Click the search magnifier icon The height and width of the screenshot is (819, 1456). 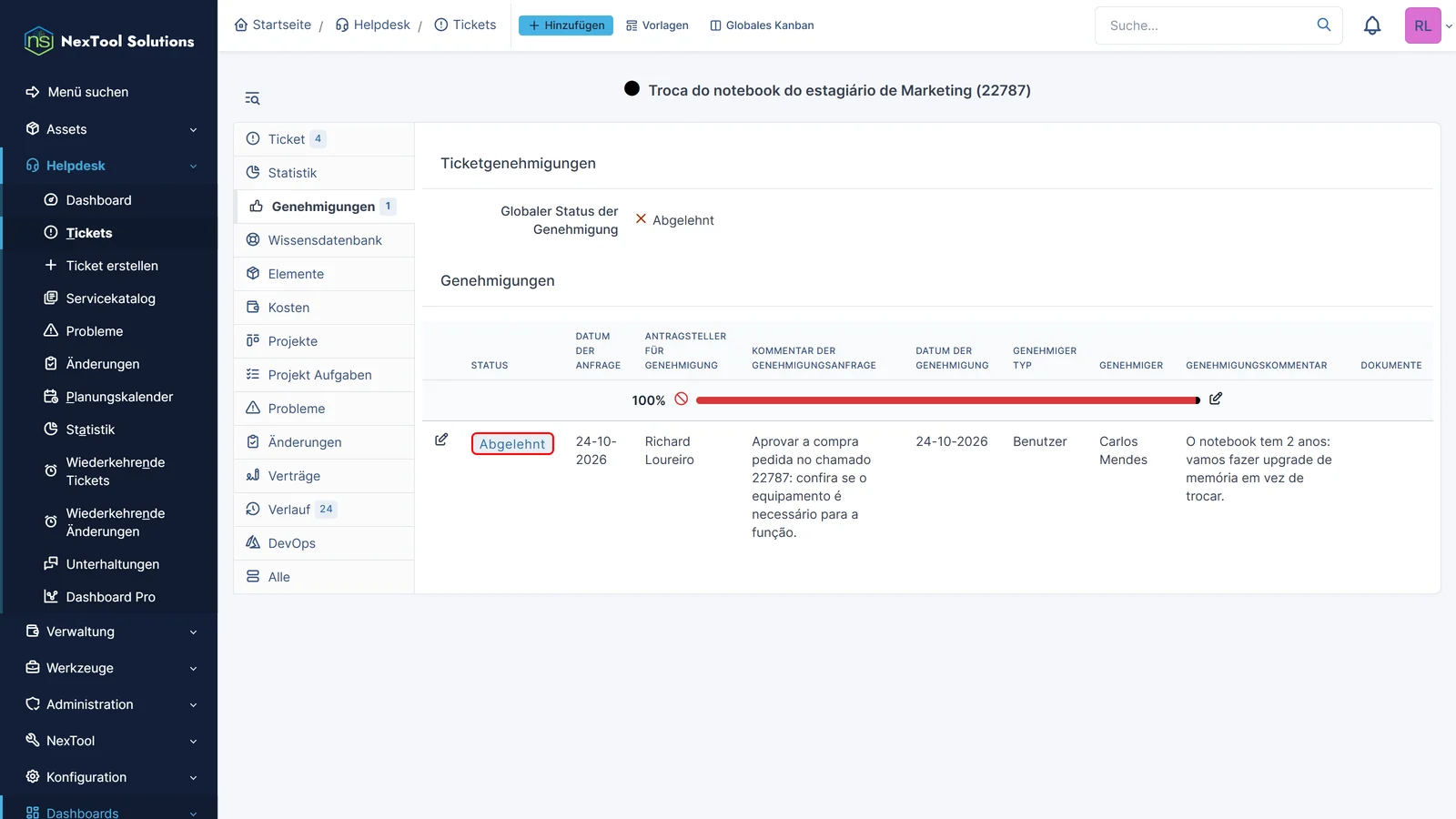(1324, 25)
